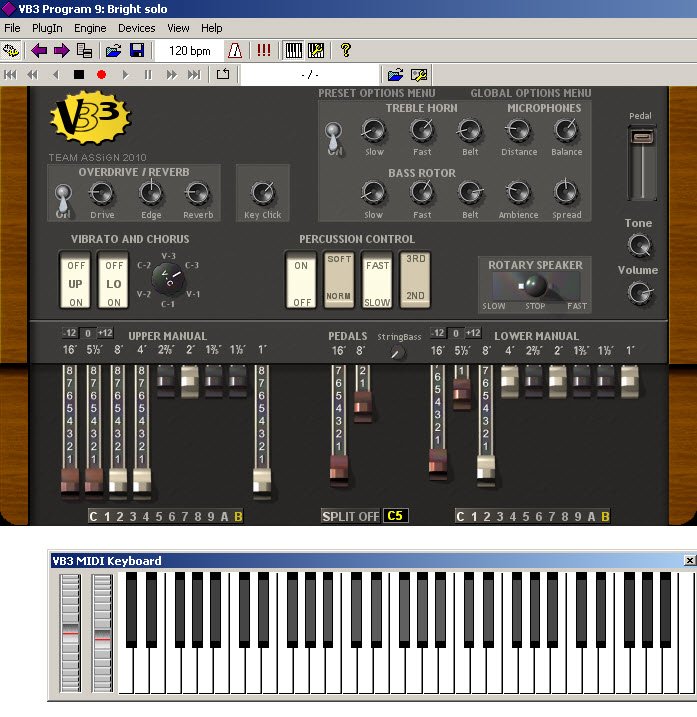Select upper manual preset B
This screenshot has width=697, height=717.
(238, 517)
